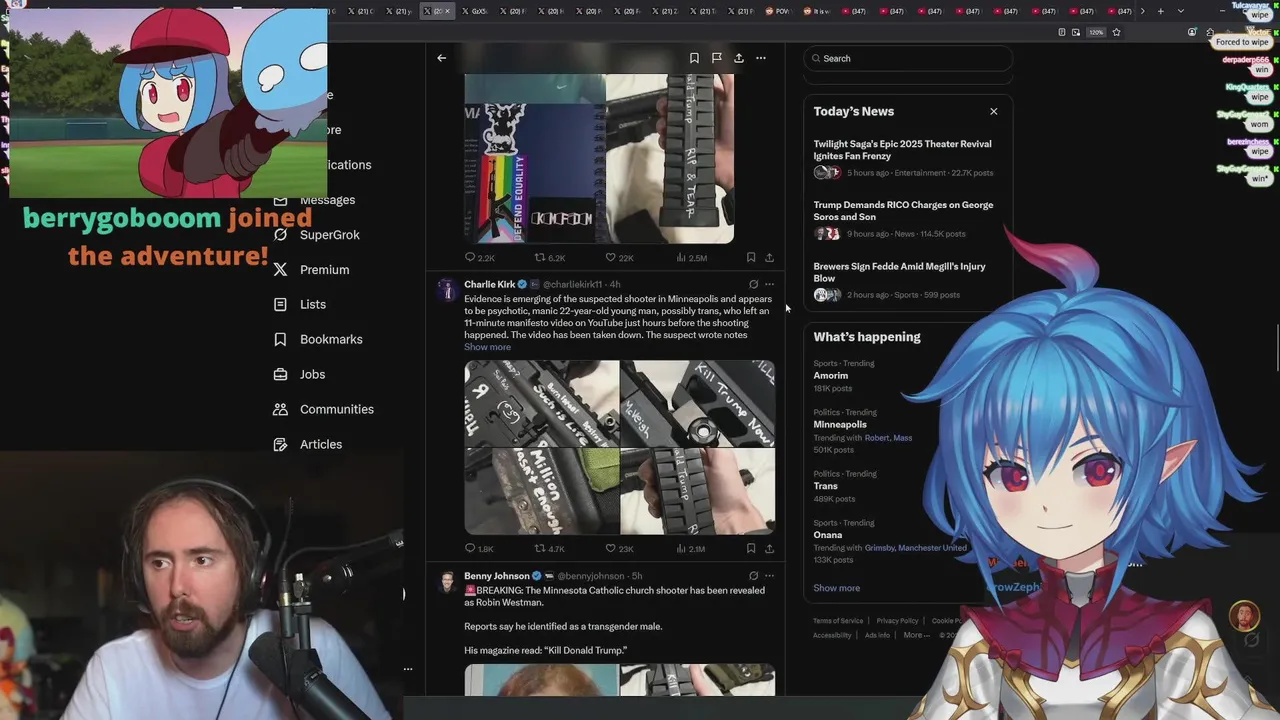Open the Onana trending topic
Image resolution: width=1280 pixels, height=720 pixels.
click(827, 535)
